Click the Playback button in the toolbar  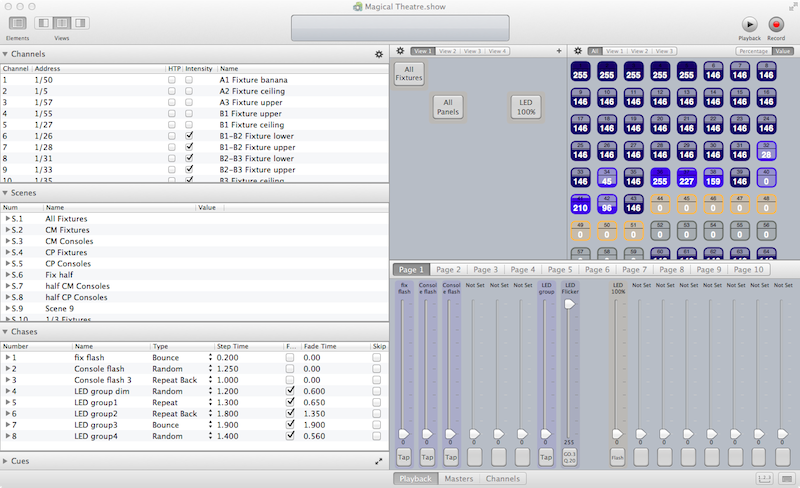point(749,24)
